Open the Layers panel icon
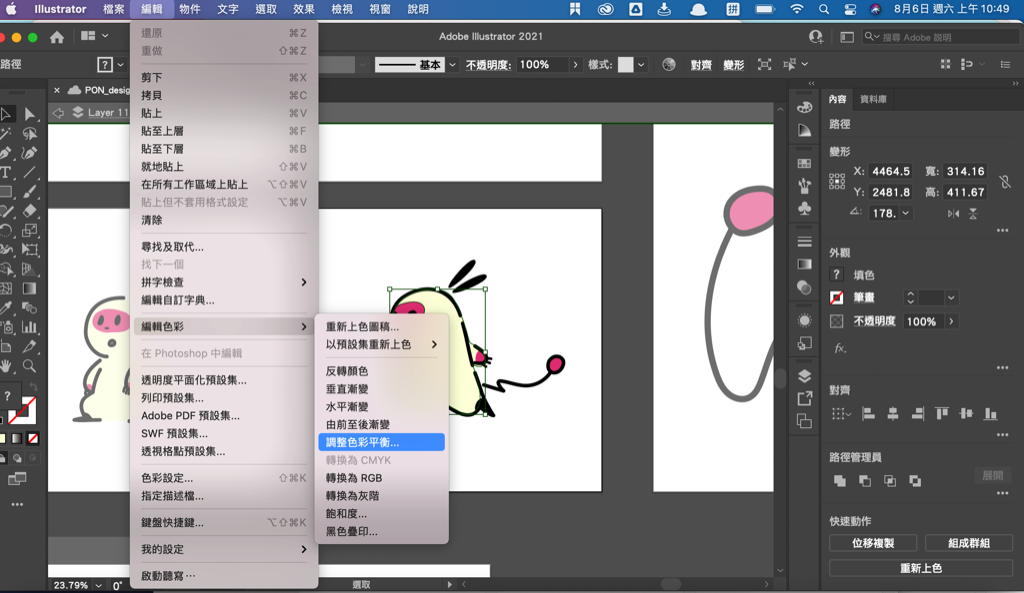 tap(804, 376)
